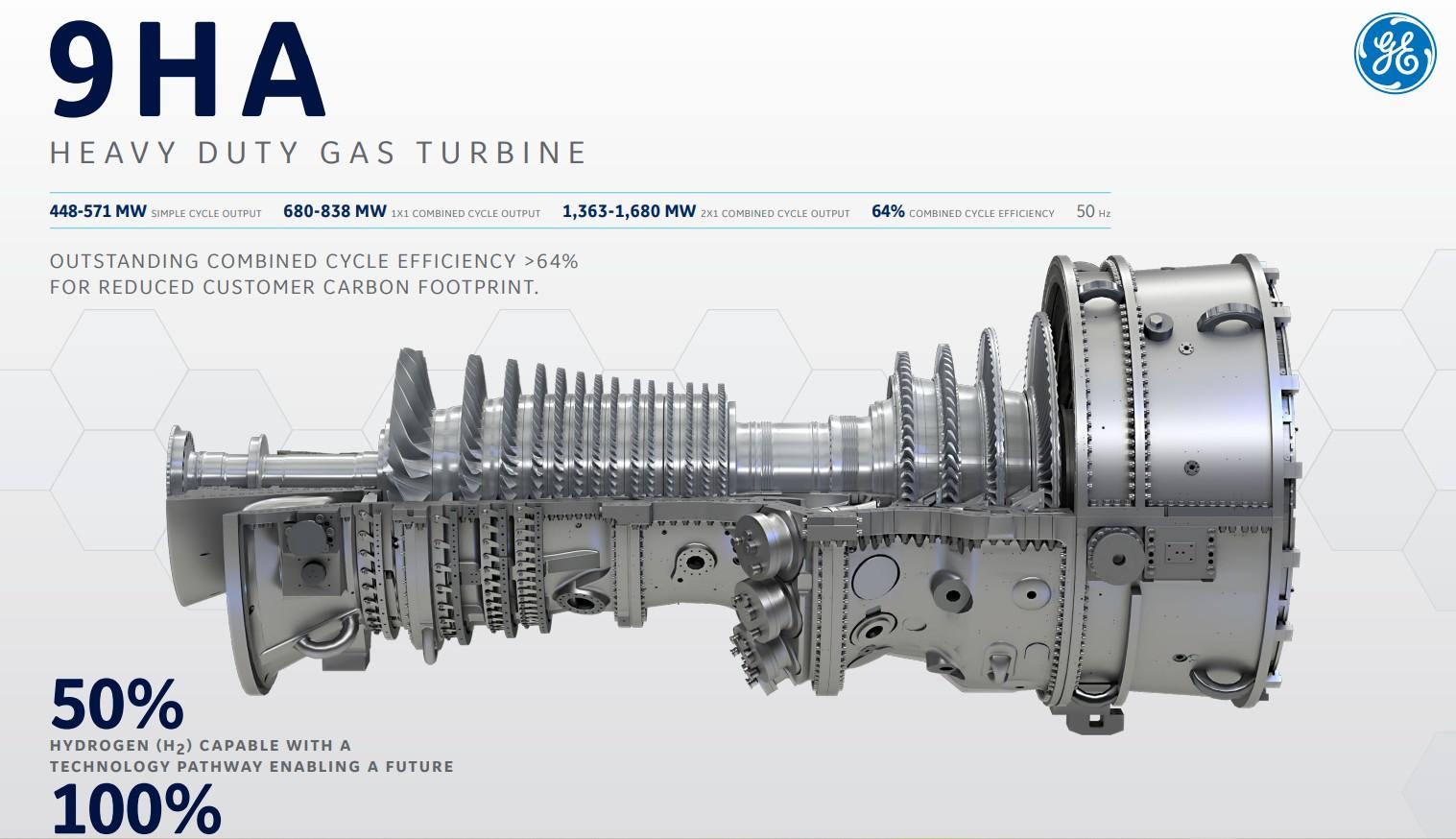1456x839 pixels.
Task: Click the Technology Pathway Enabling a Future line
Action: (x=251, y=766)
